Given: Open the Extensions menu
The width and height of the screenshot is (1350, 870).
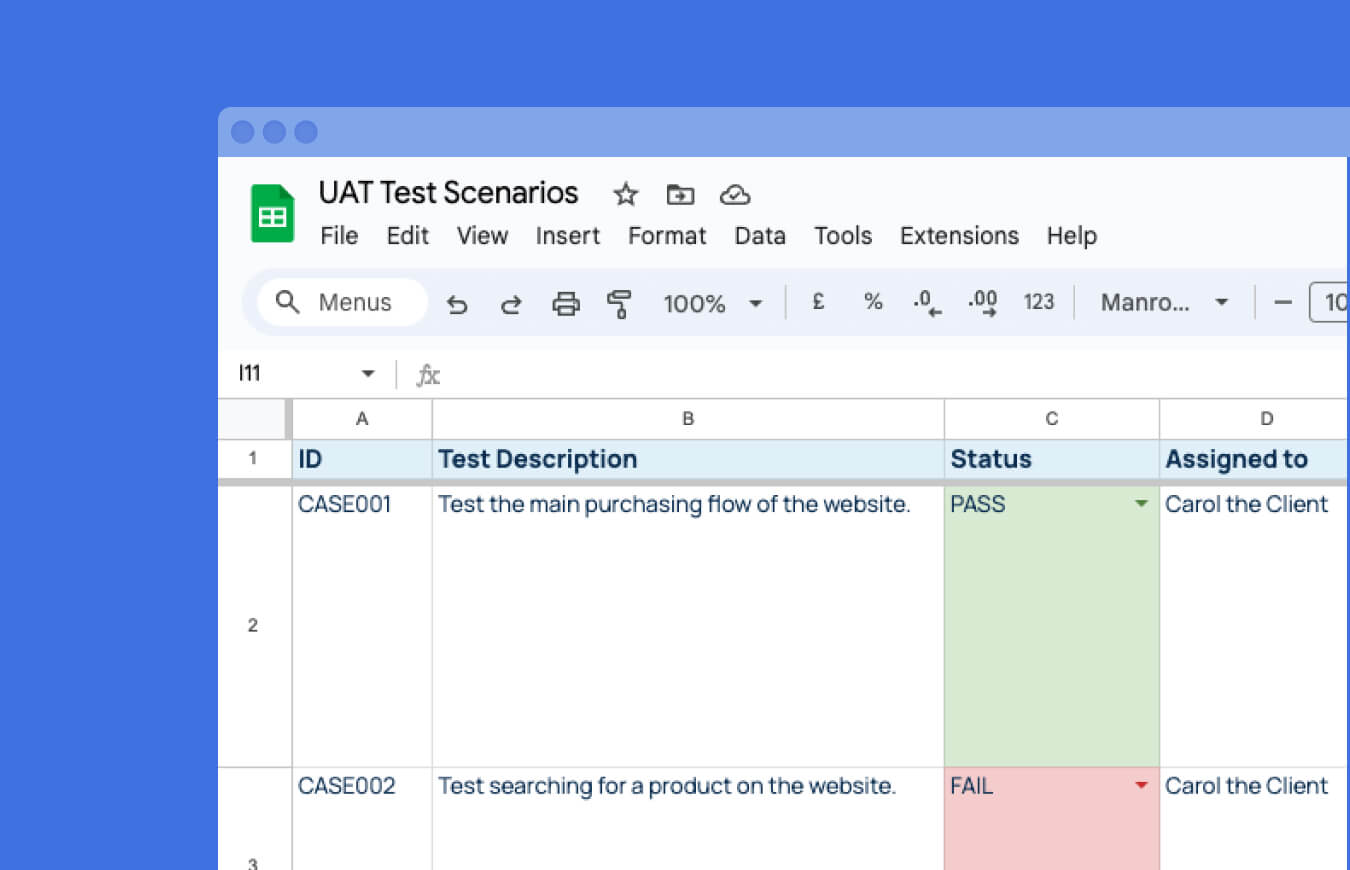Looking at the screenshot, I should (x=958, y=236).
